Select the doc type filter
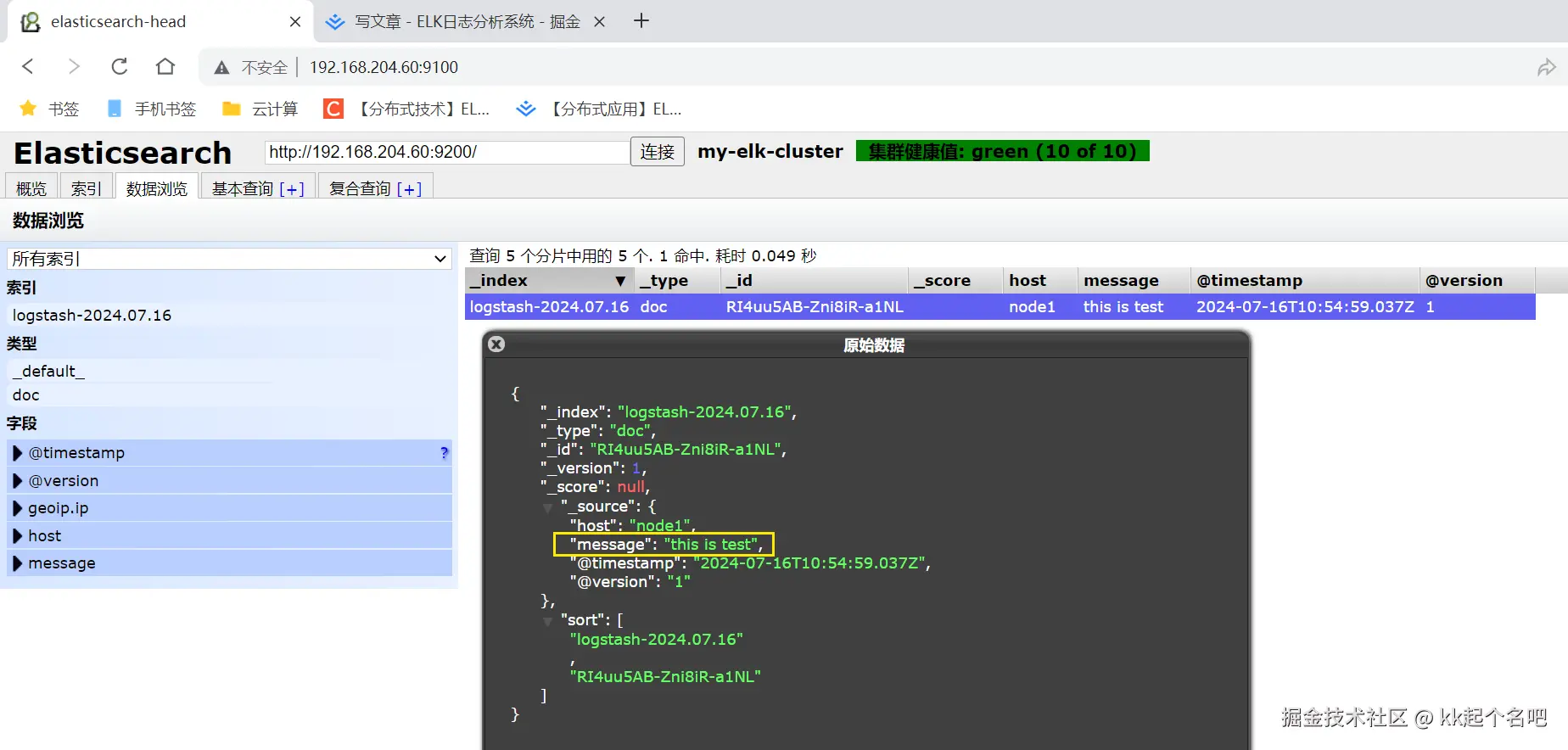Screen dimensions: 1568x750 (x=26, y=395)
